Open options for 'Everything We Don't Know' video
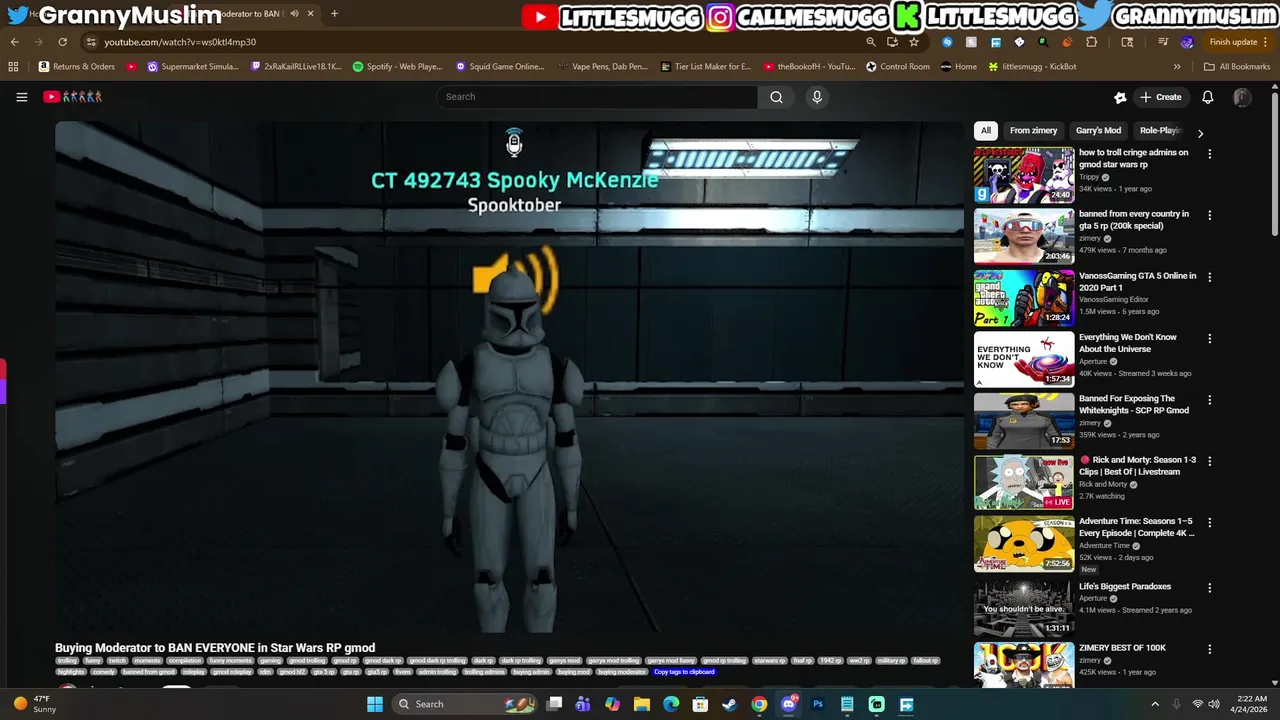Image resolution: width=1280 pixels, height=720 pixels. tap(1209, 339)
